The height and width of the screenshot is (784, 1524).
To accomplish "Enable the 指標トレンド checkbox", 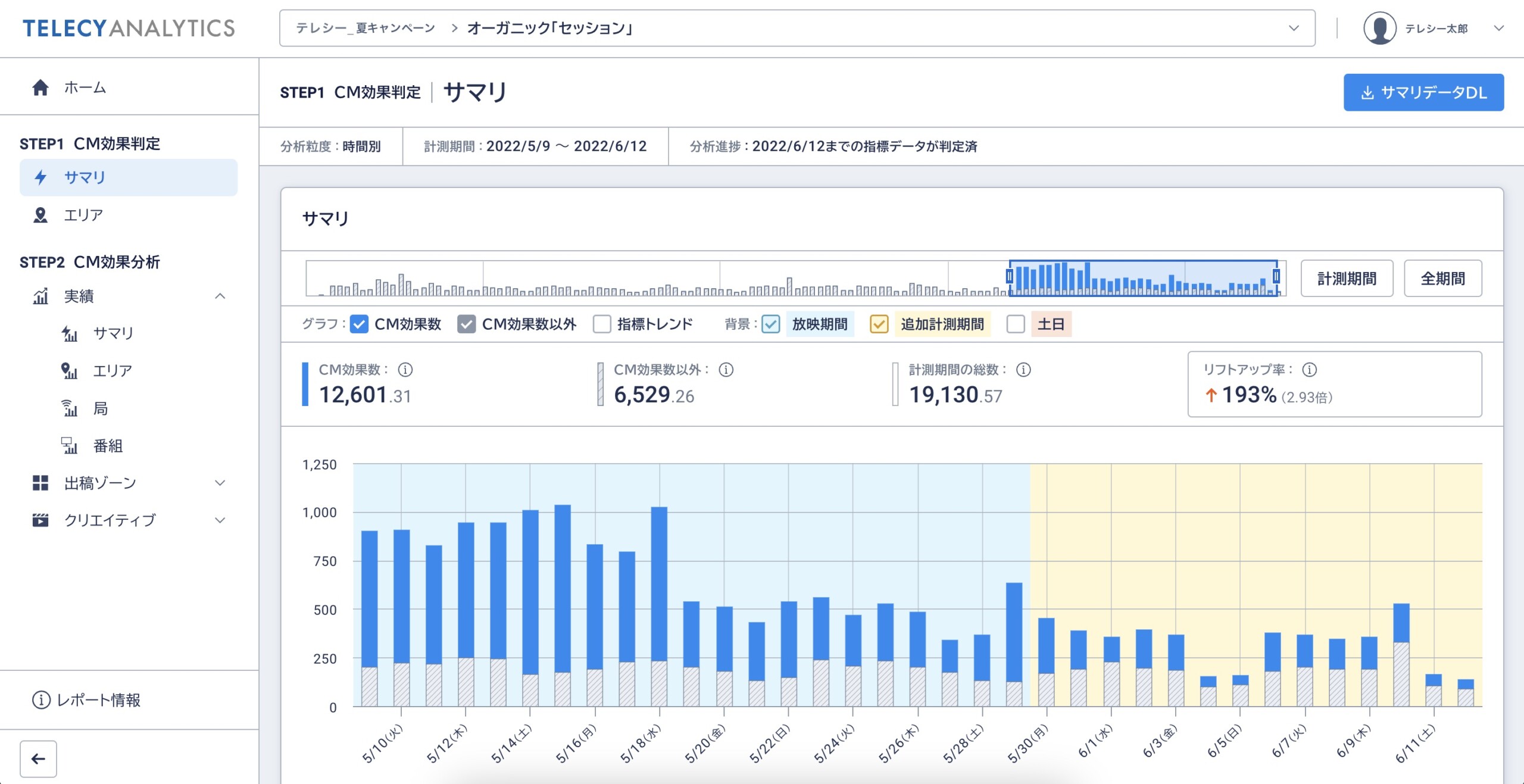I will (x=602, y=324).
